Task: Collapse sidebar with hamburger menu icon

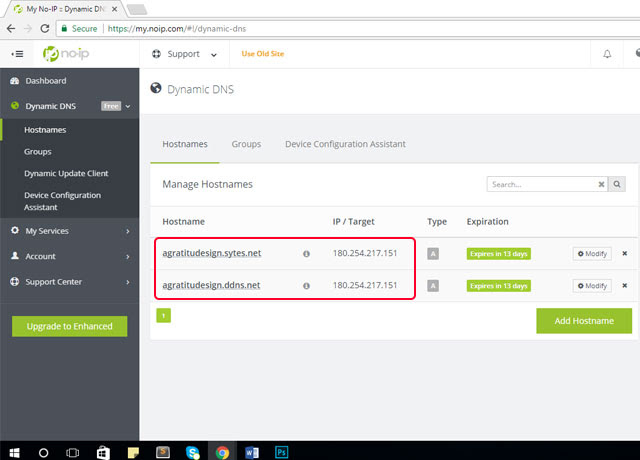Action: point(17,54)
